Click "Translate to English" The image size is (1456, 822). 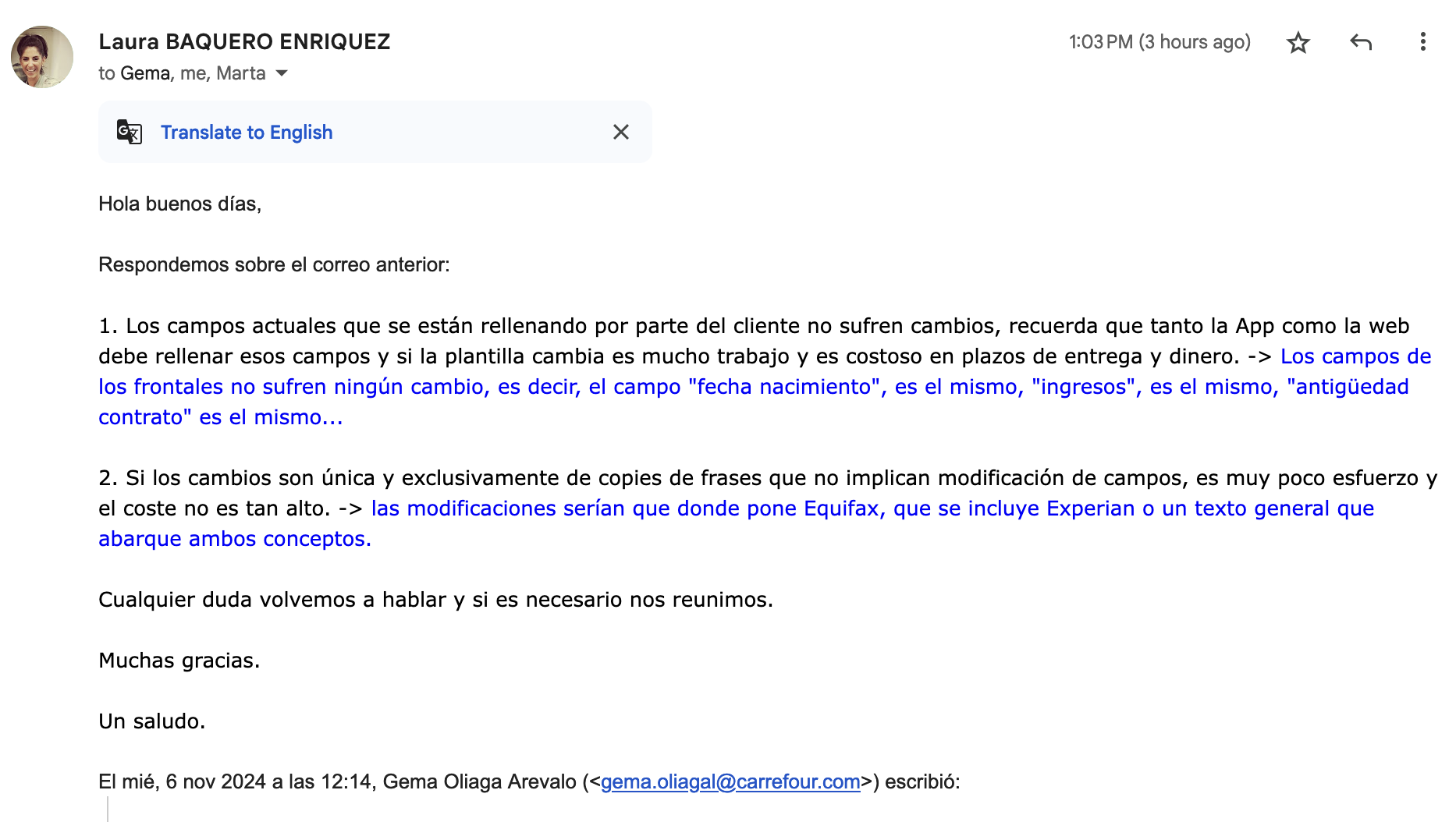[x=247, y=133]
